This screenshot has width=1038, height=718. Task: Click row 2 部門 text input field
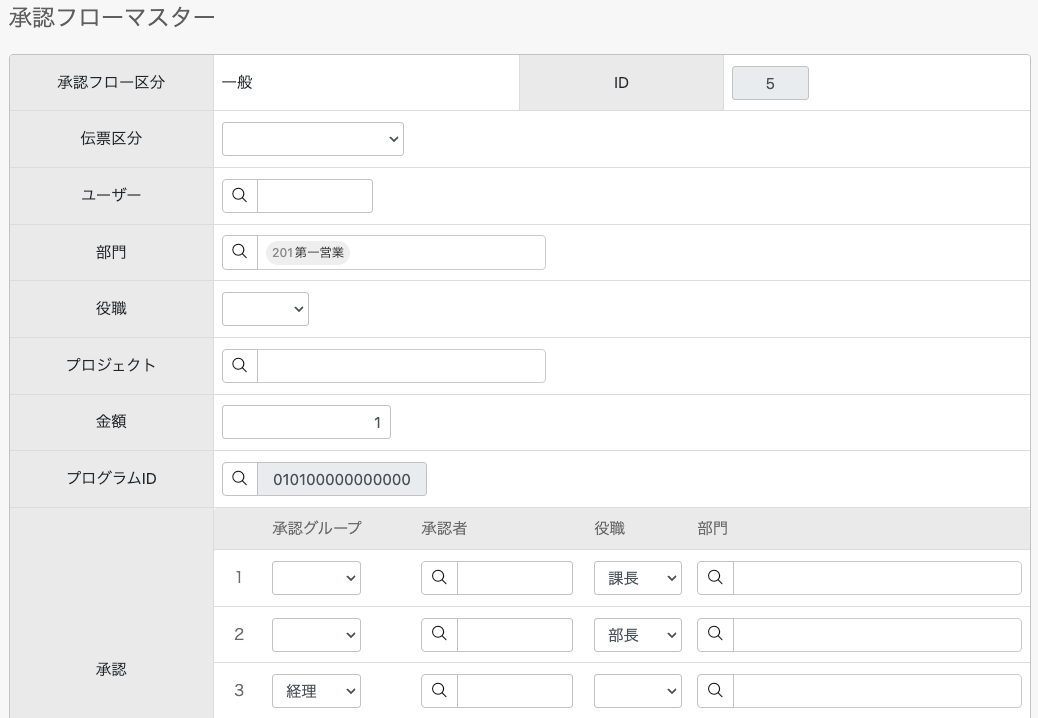click(x=877, y=635)
